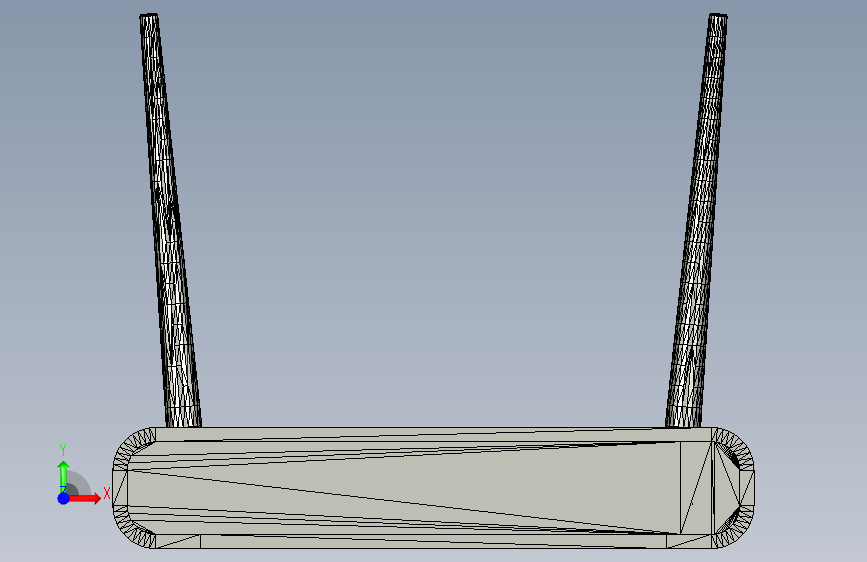Select the left antenna of the router model

(170, 221)
